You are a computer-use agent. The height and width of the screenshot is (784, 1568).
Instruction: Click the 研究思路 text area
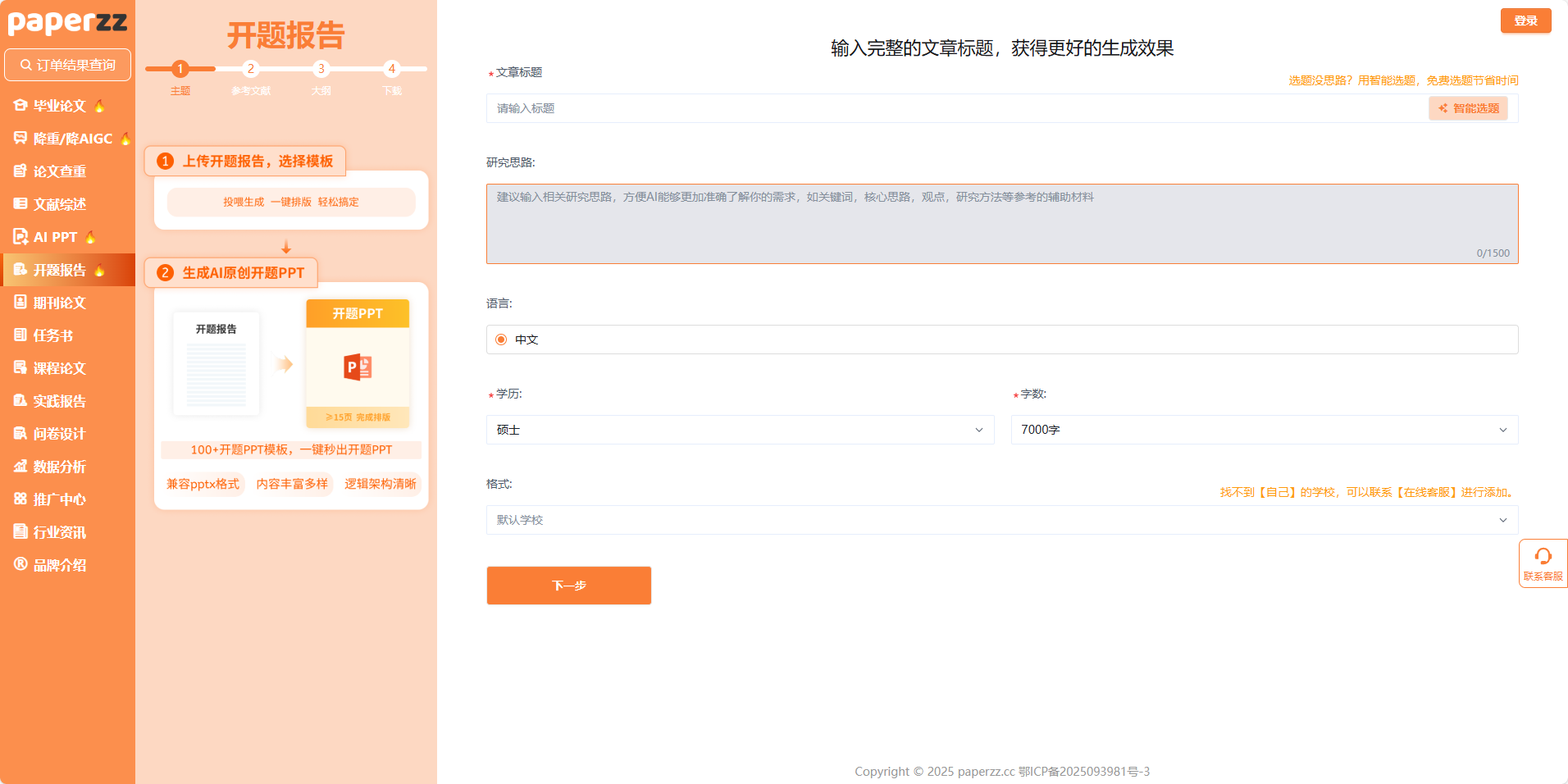1001,223
